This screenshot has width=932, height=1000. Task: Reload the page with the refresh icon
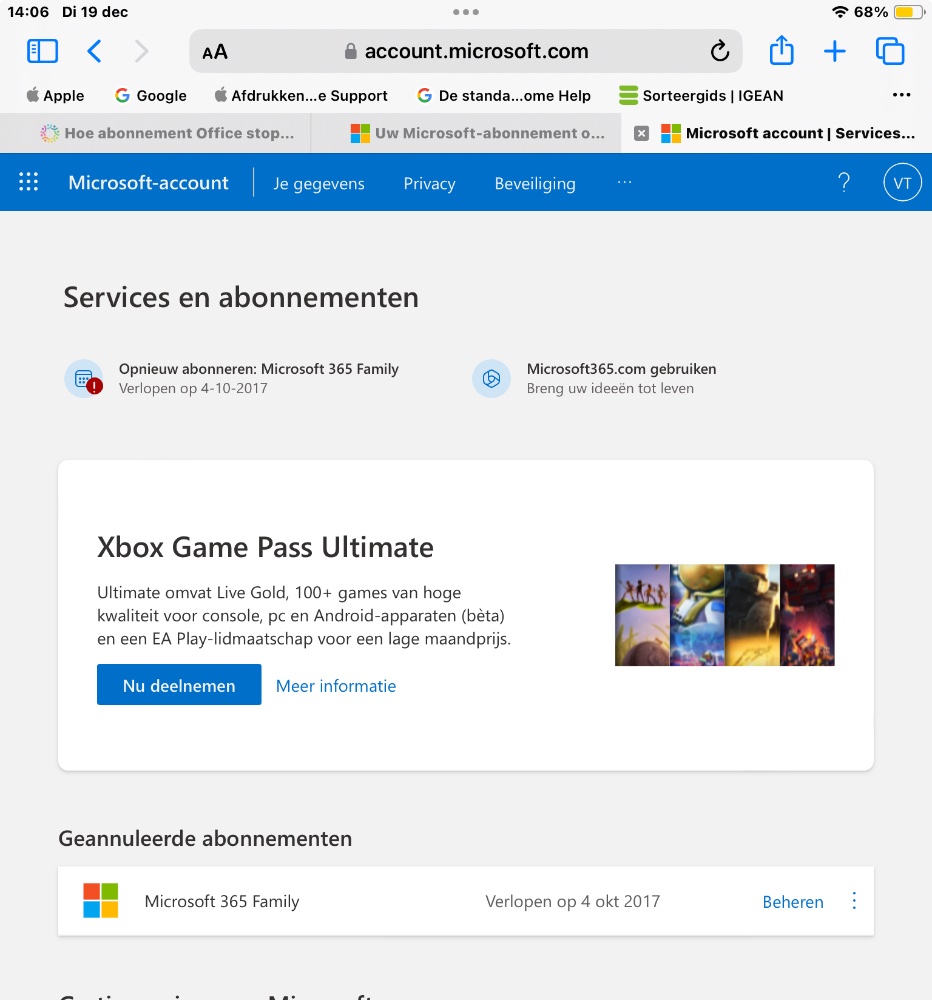[719, 51]
